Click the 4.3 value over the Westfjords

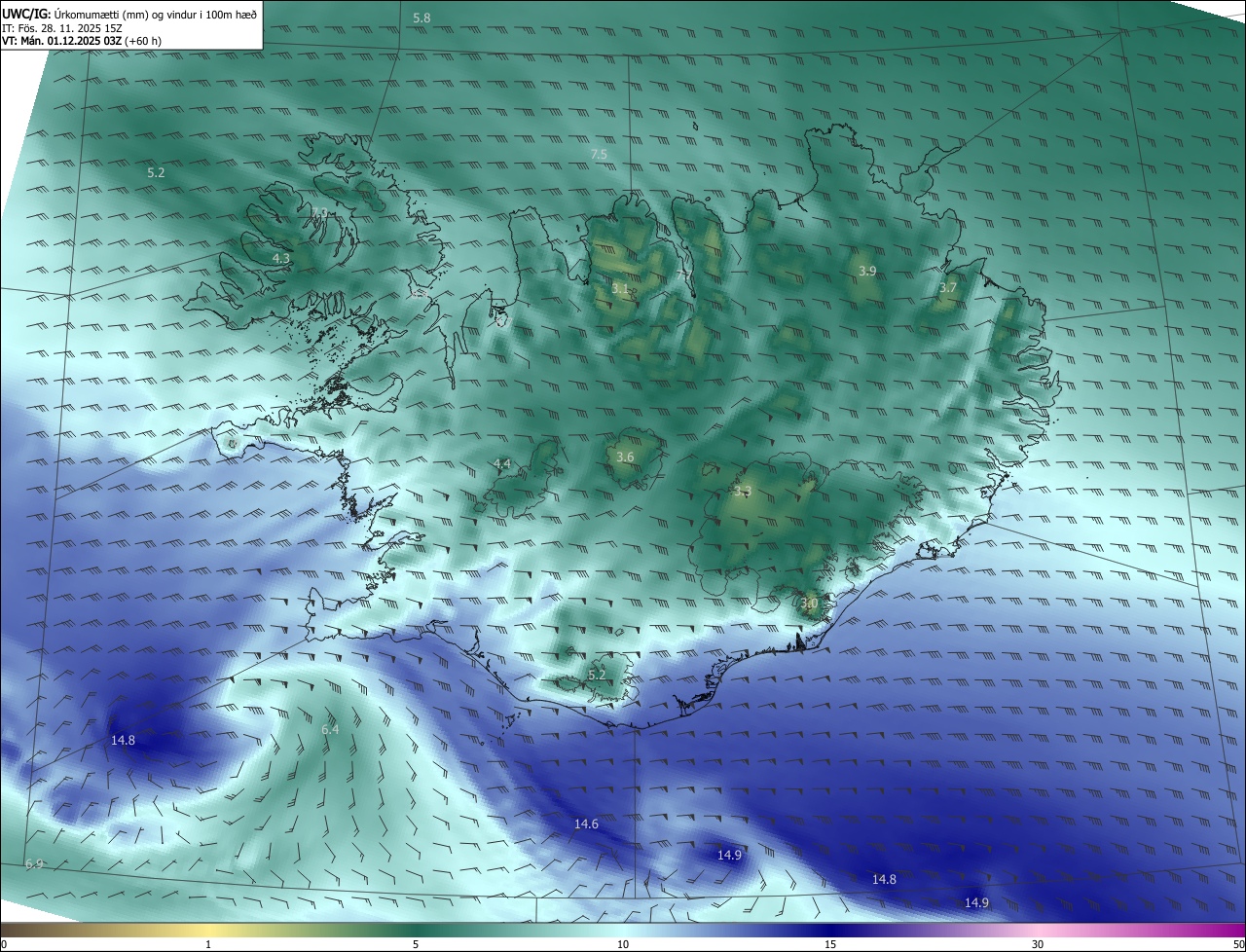pos(281,259)
